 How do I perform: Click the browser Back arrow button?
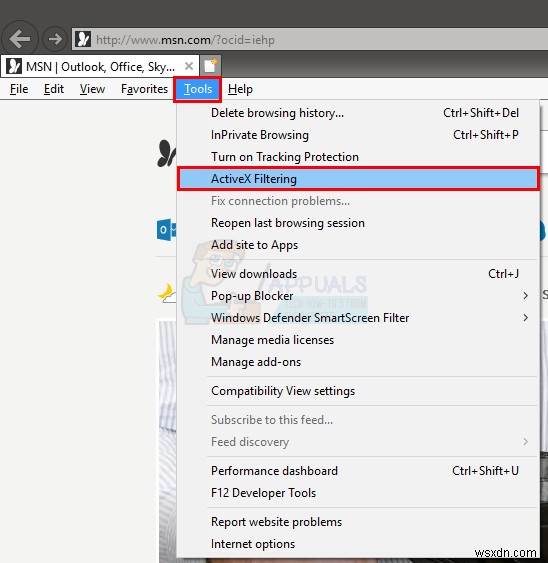pos(20,39)
